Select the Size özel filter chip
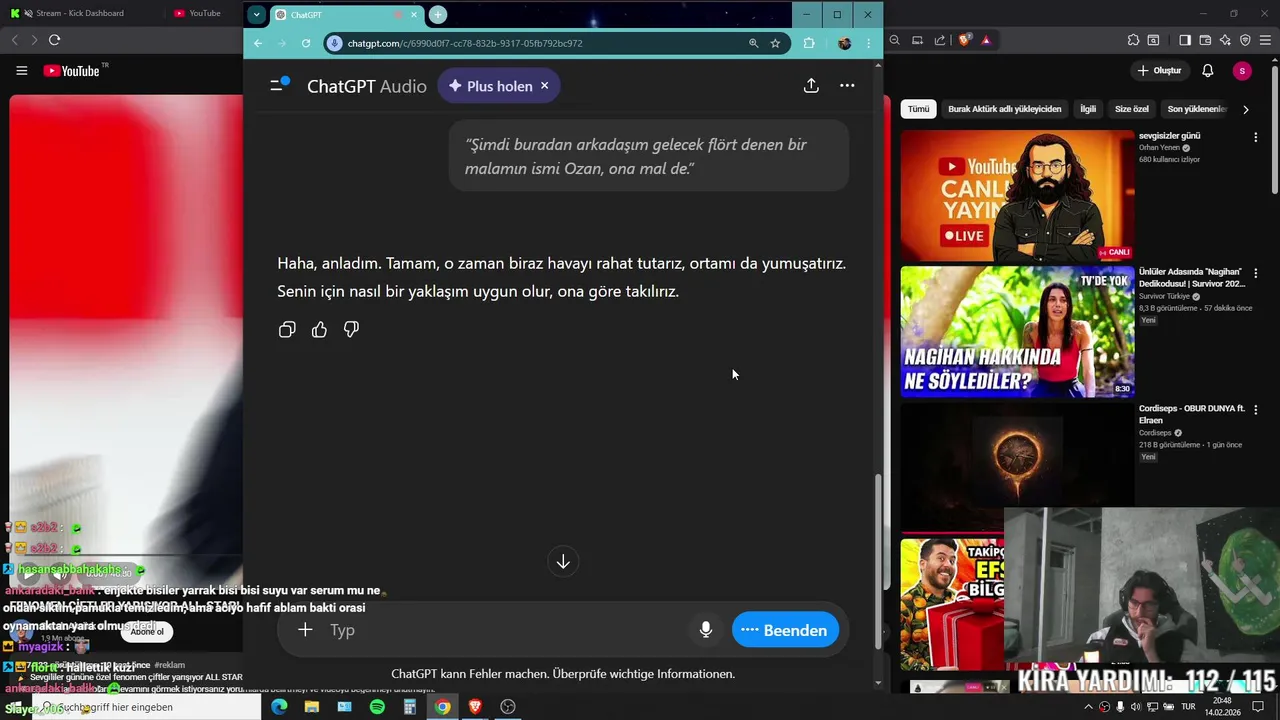Image resolution: width=1280 pixels, height=720 pixels. (1132, 109)
